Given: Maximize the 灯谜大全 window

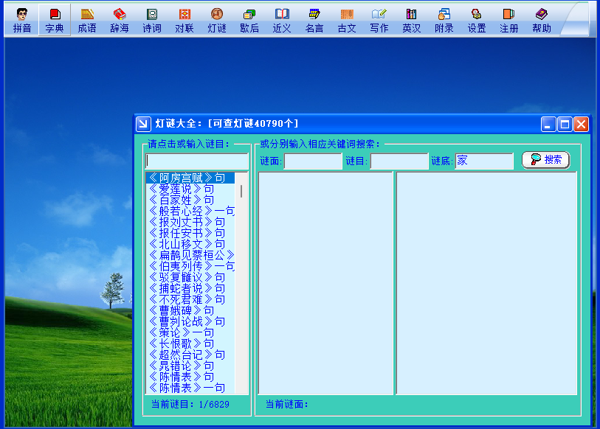Looking at the screenshot, I should 566,124.
